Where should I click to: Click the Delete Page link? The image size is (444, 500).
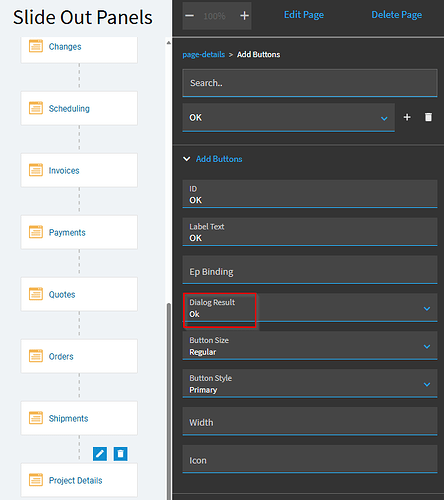pos(397,15)
